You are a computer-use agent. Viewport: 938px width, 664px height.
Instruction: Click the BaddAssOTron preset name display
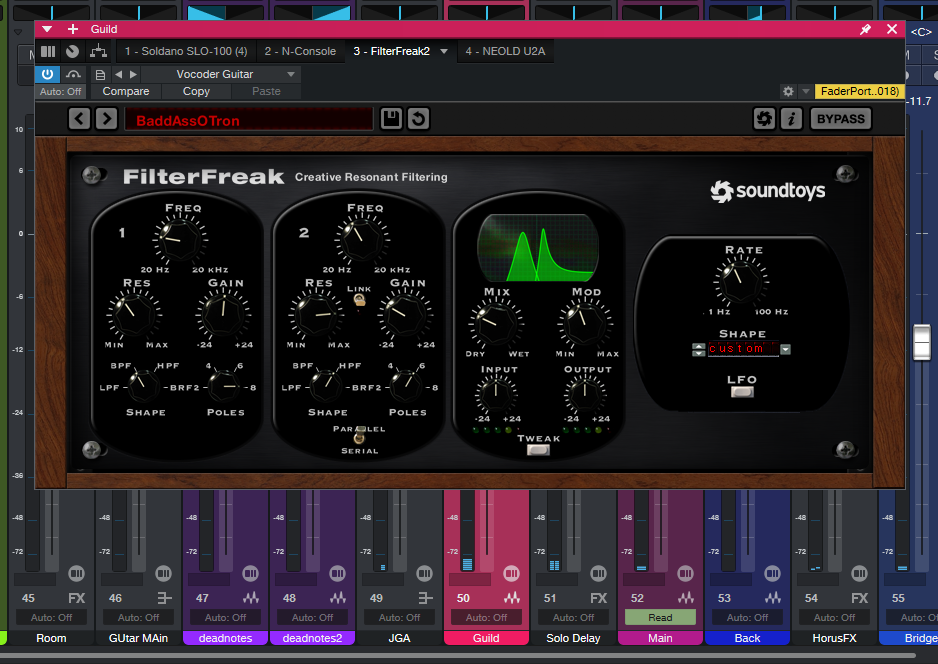pos(249,120)
